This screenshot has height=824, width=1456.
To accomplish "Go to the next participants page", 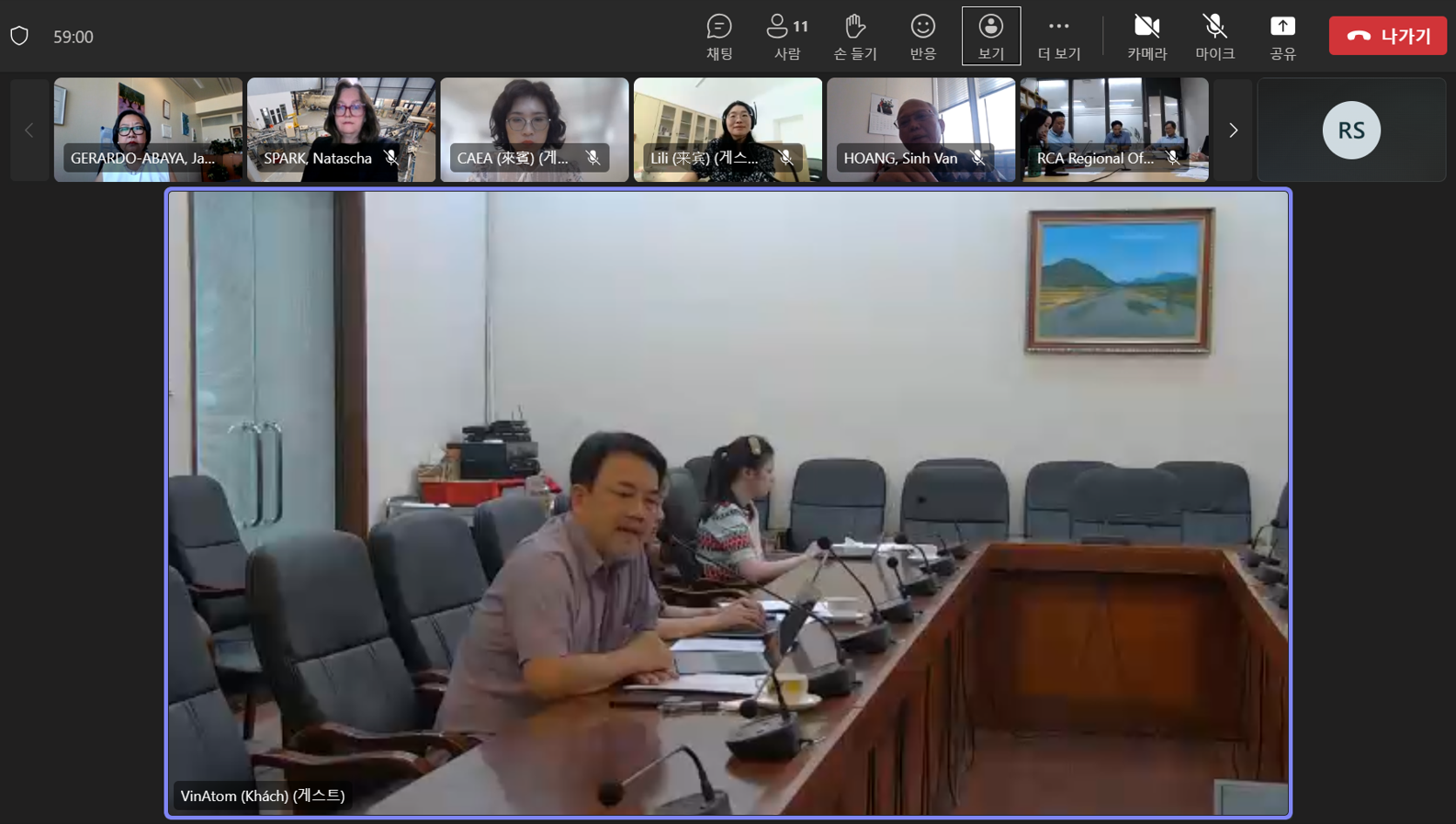I will tap(1234, 130).
